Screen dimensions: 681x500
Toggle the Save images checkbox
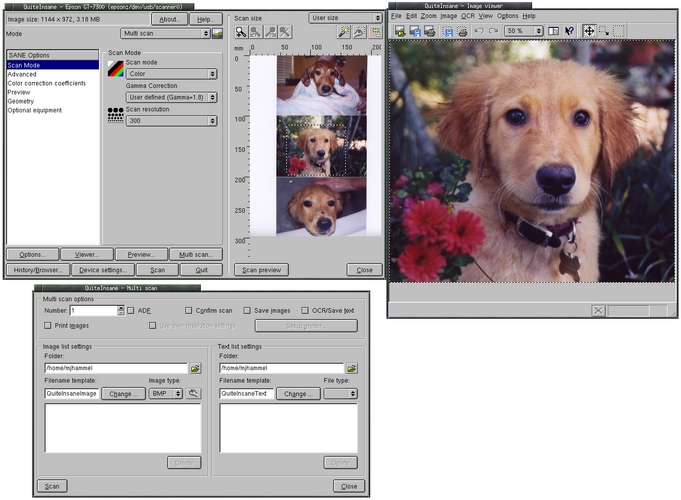[247, 311]
